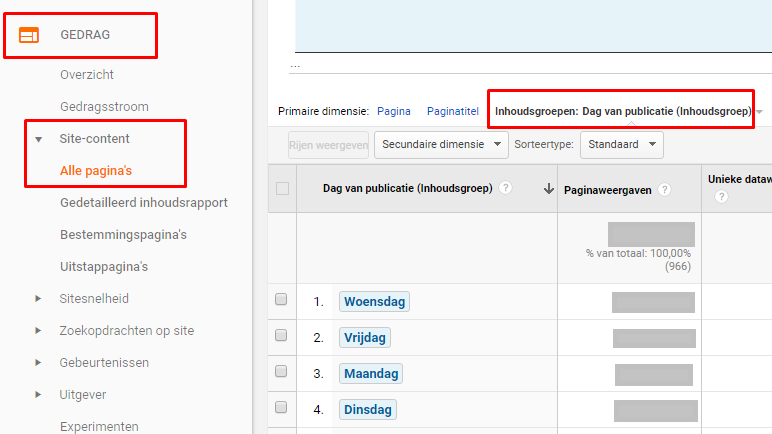Click the '% van totaal: 100,00%' summary
The image size is (772, 434).
click(638, 254)
